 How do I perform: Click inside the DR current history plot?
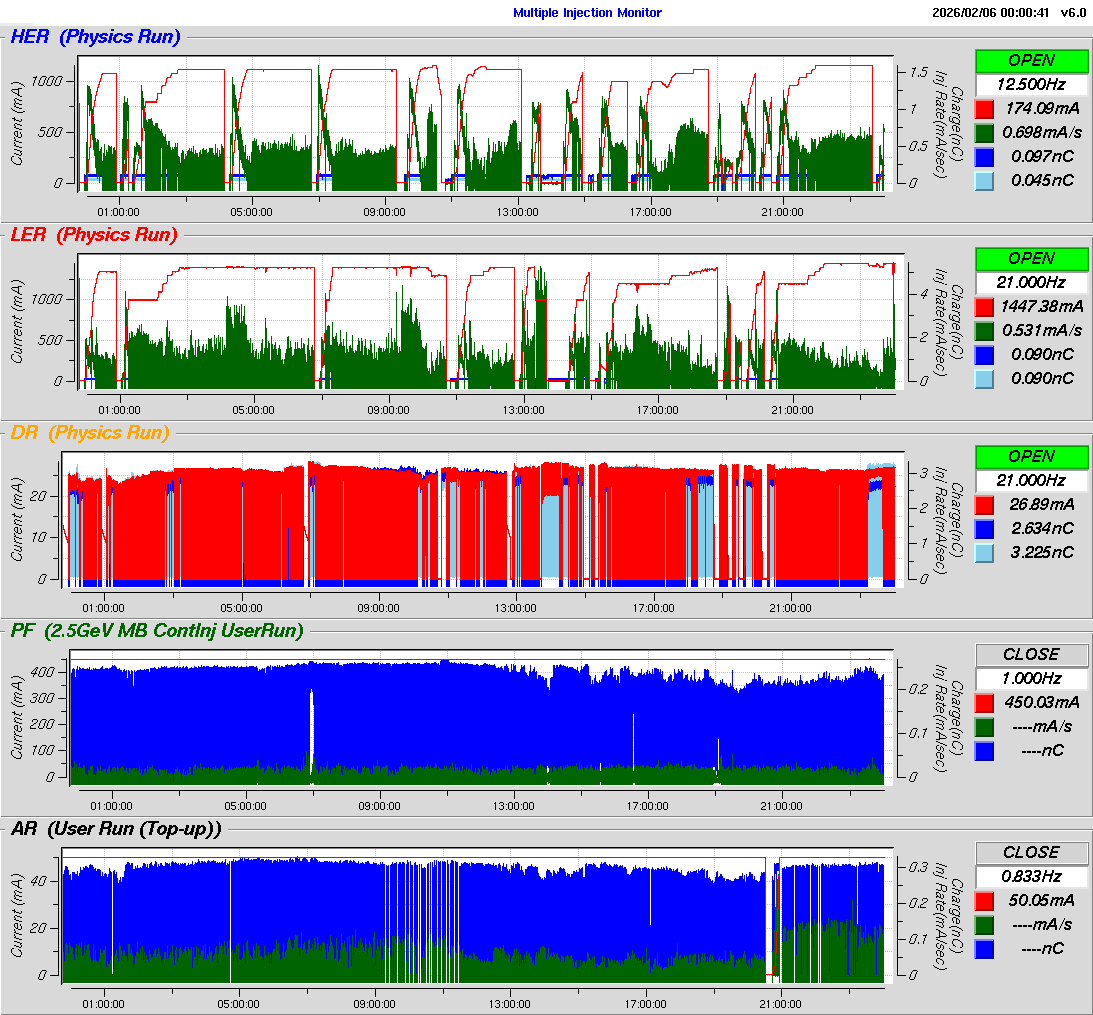tap(483, 519)
